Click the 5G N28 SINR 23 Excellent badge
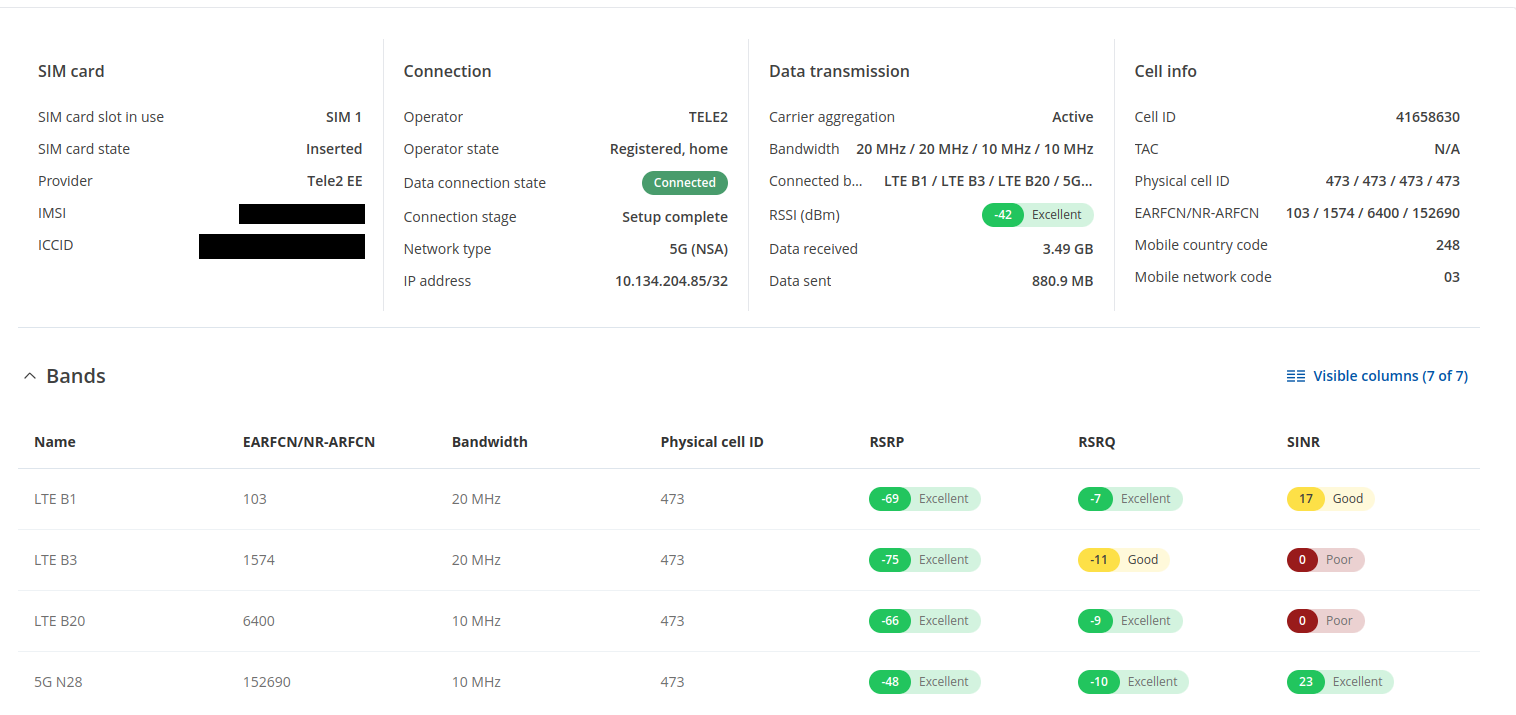This screenshot has height=715, width=1516. [x=1340, y=682]
